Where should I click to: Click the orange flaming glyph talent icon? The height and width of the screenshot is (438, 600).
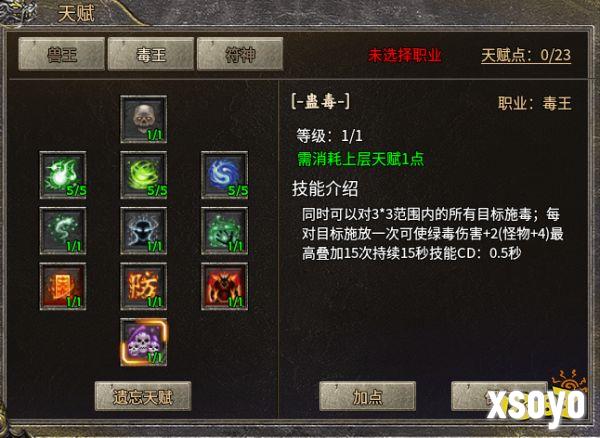(143, 286)
